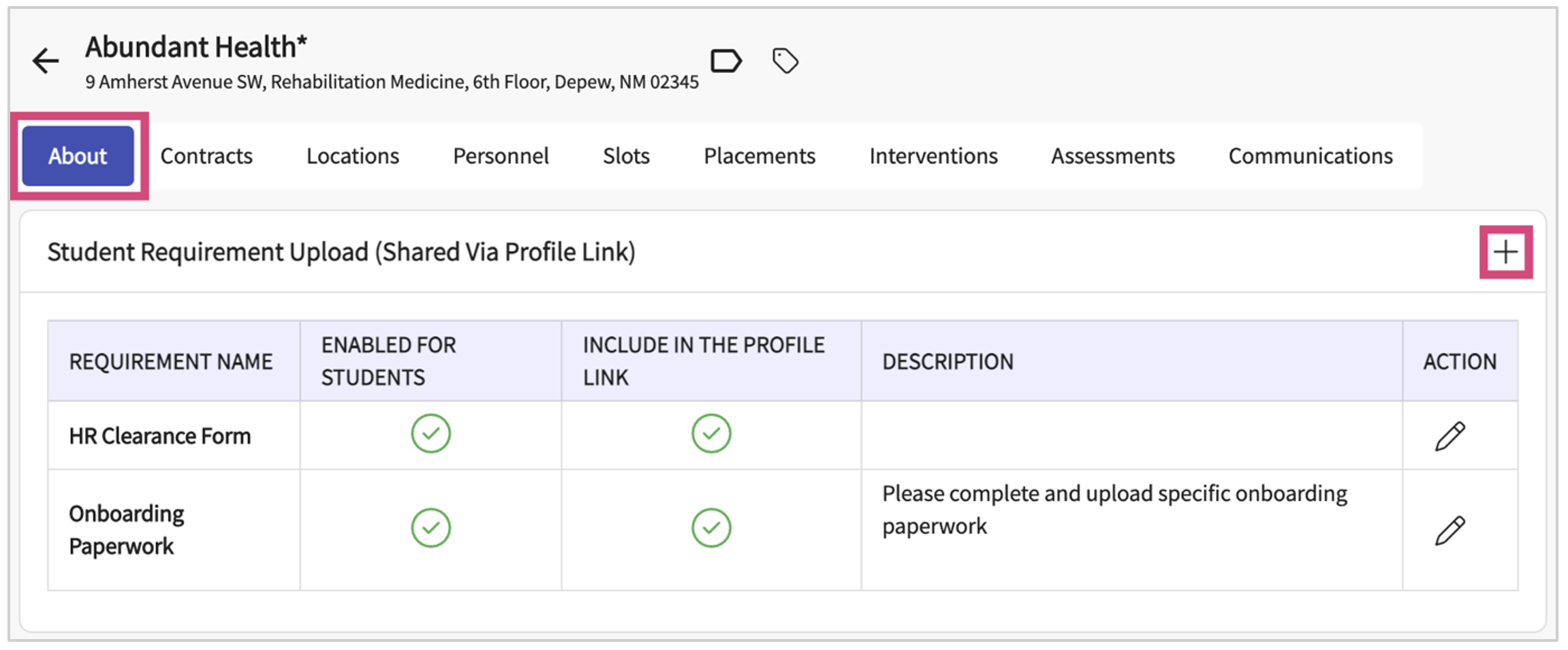Click the label icon beside the address
Image resolution: width=1568 pixels, height=650 pixels.
pos(725,61)
